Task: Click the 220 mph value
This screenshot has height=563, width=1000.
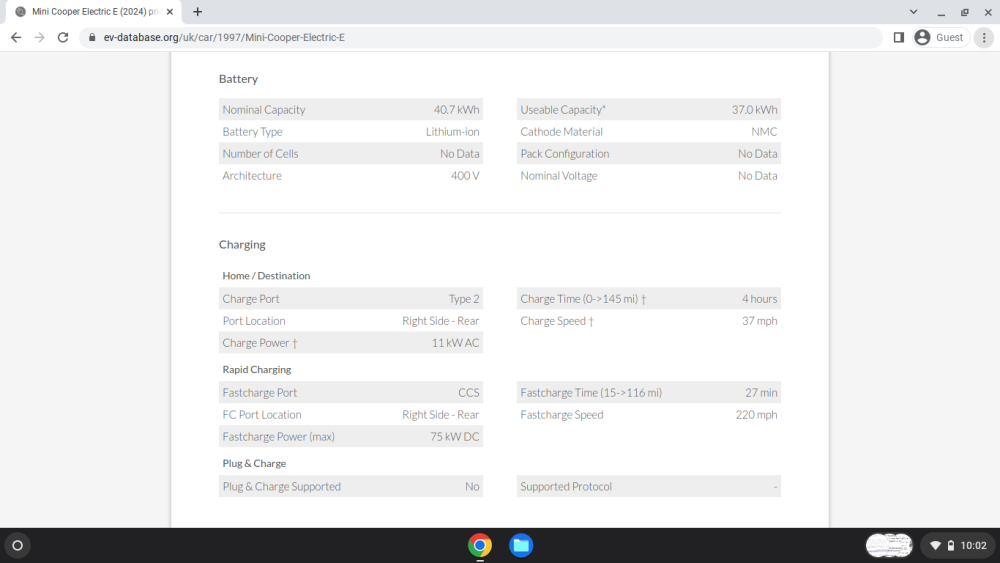Action: pyautogui.click(x=756, y=415)
